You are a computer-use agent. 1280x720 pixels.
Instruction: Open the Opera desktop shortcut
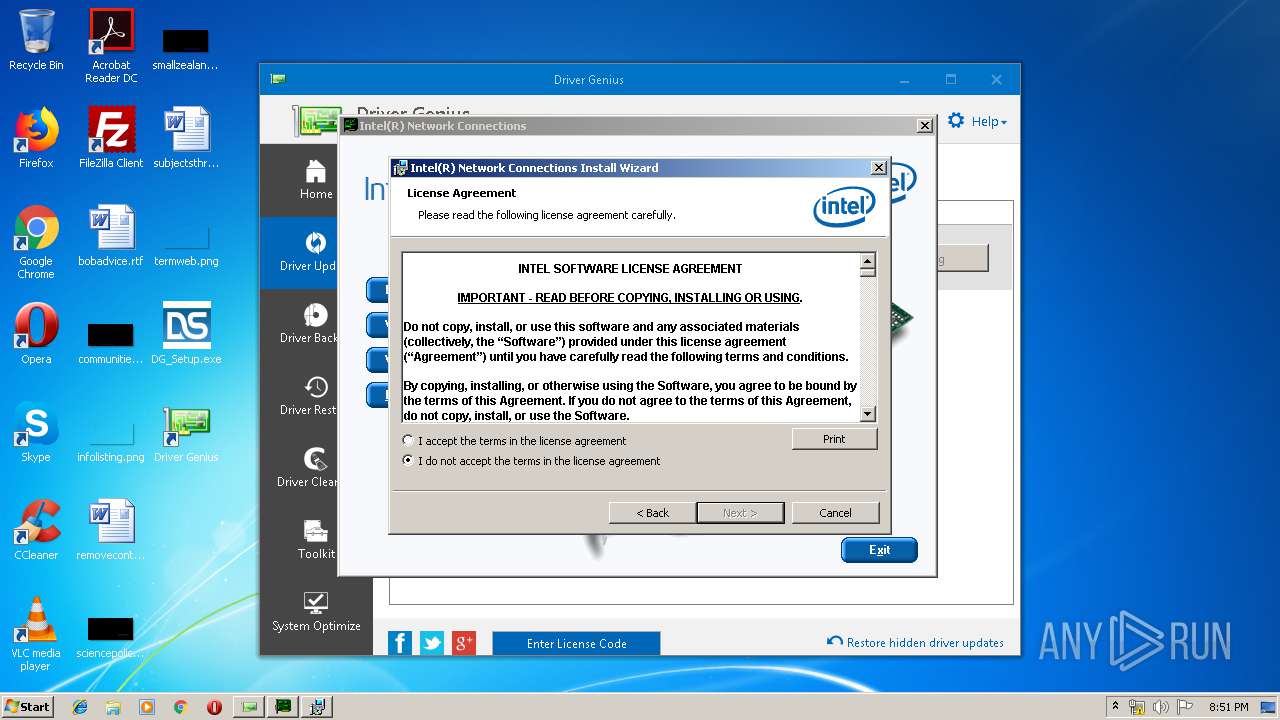(x=36, y=334)
